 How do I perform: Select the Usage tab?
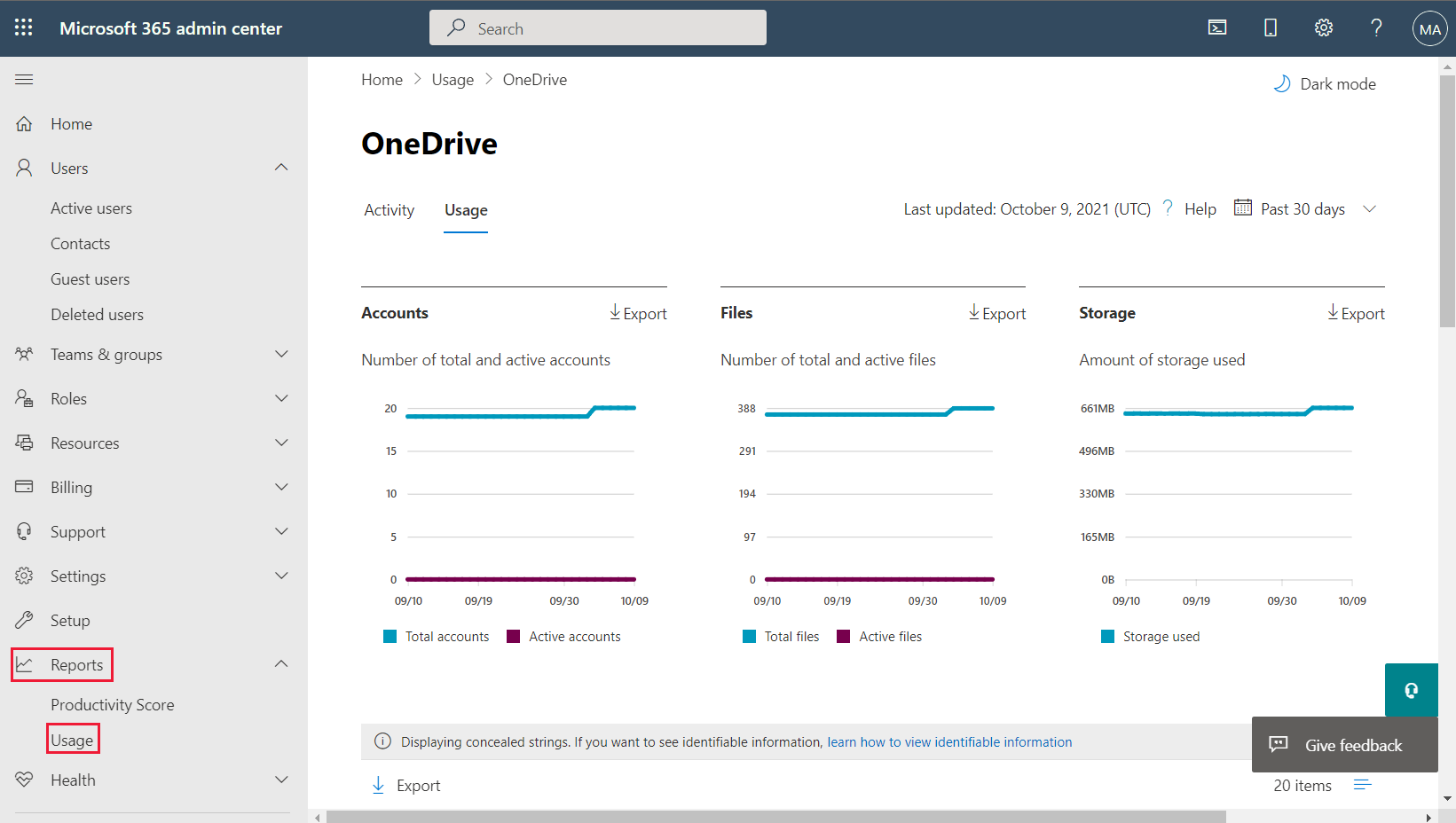(466, 210)
